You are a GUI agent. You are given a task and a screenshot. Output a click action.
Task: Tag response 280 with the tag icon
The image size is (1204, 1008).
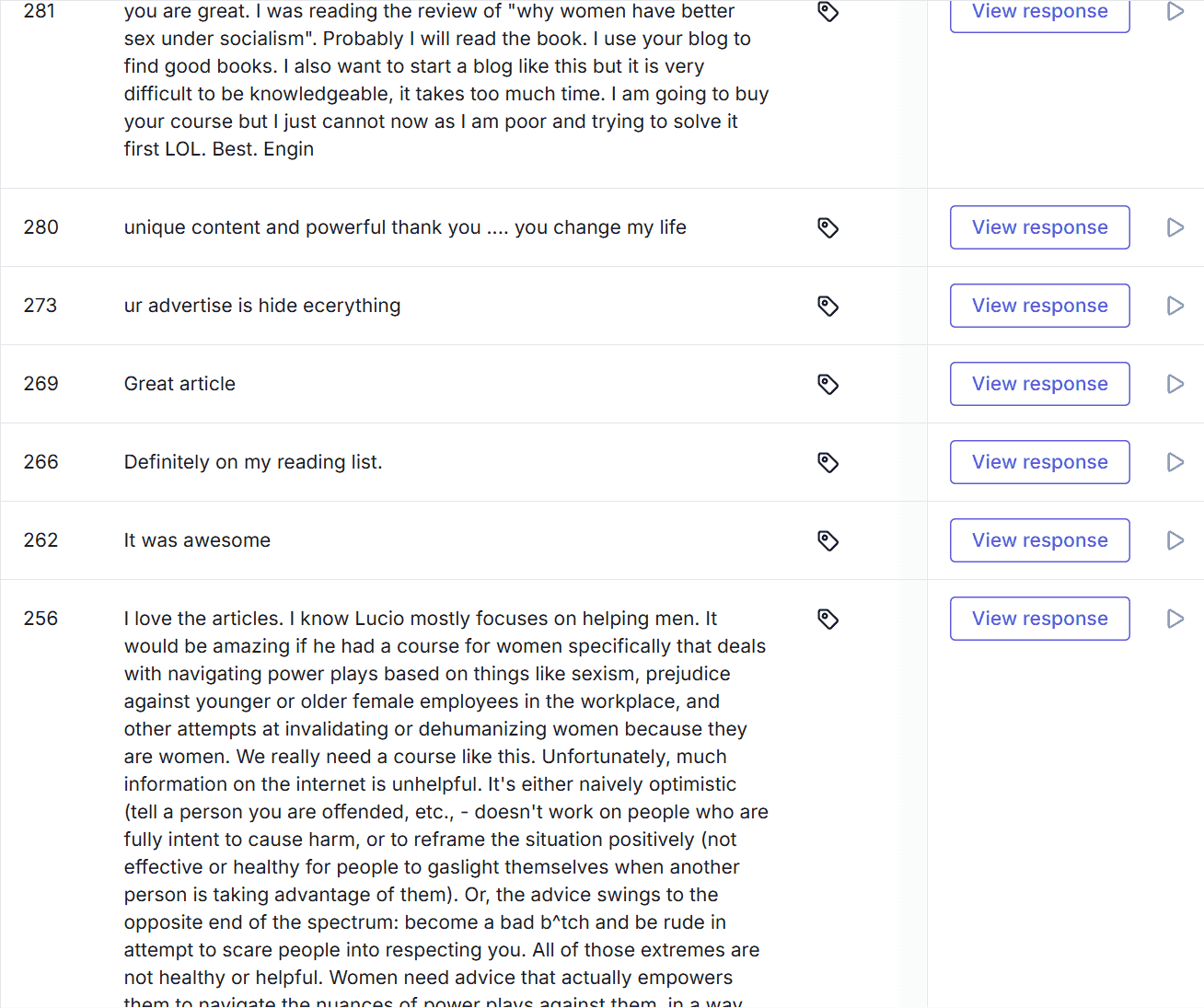[828, 227]
